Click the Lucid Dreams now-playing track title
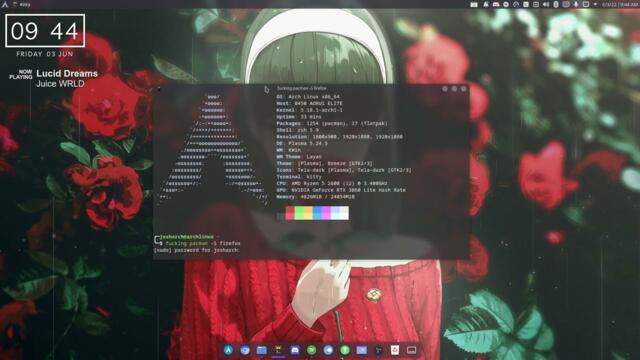The height and width of the screenshot is (360, 640). coord(67,73)
